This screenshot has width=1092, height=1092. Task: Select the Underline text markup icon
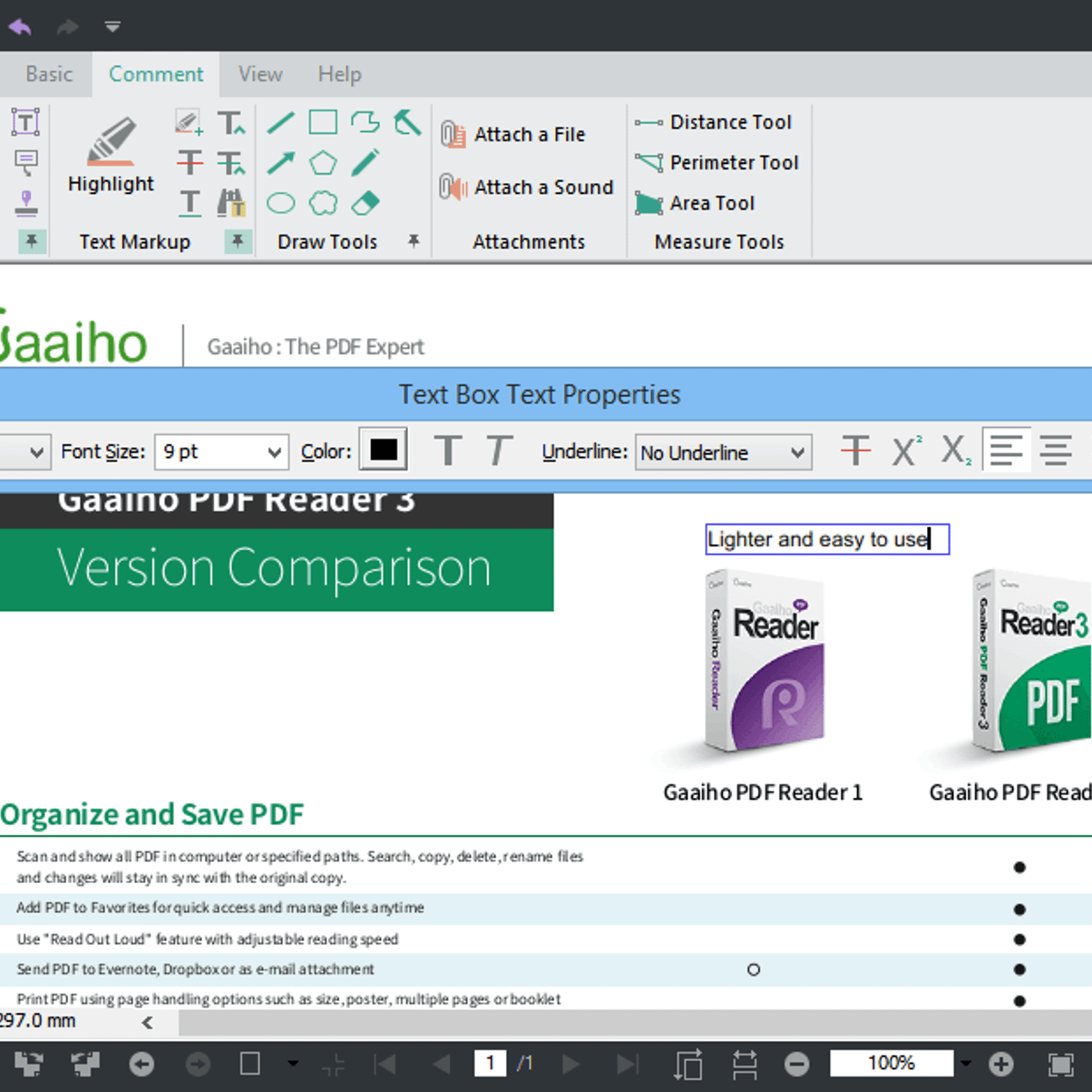tap(190, 203)
